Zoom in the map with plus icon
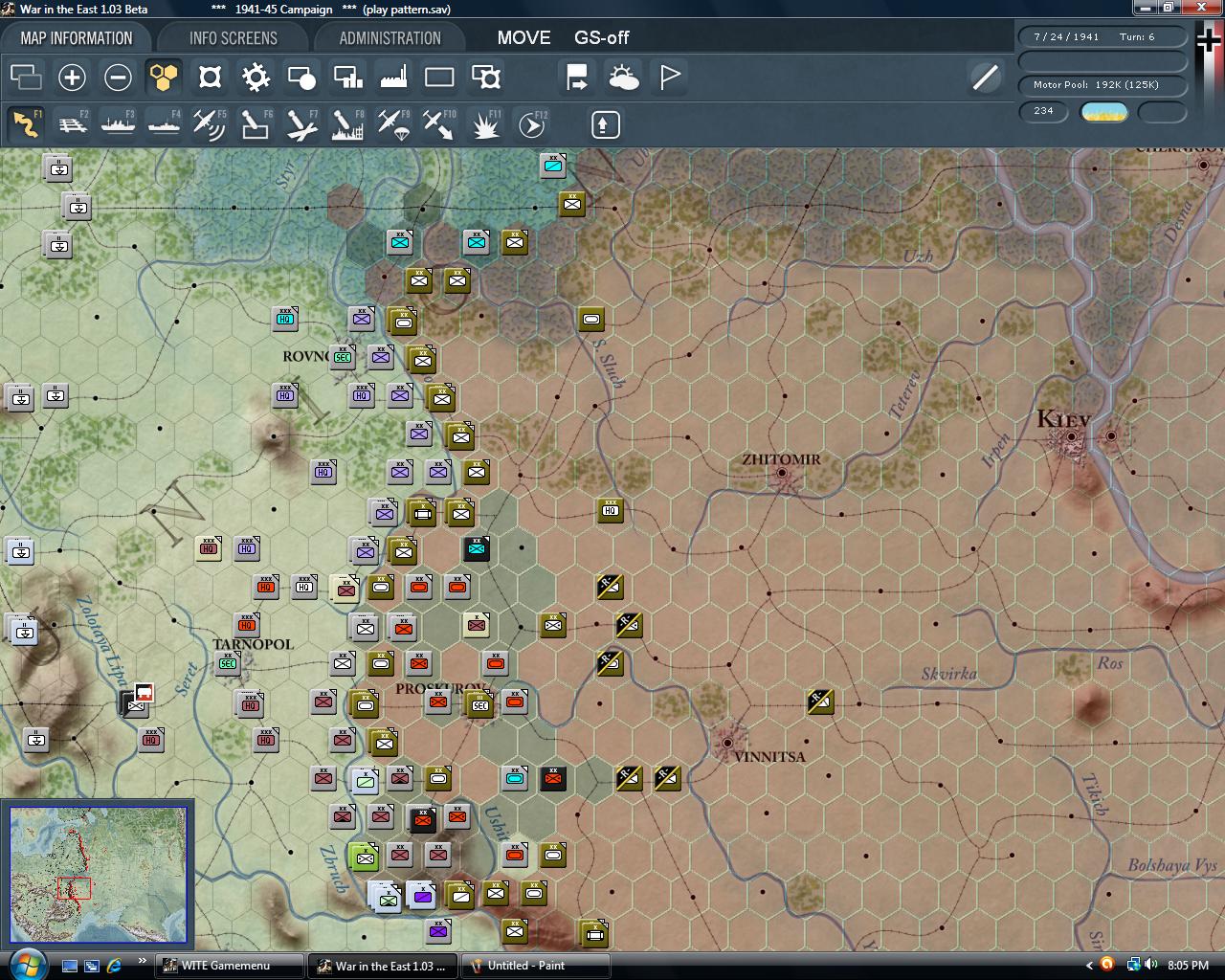The width and height of the screenshot is (1225, 980). [72, 77]
